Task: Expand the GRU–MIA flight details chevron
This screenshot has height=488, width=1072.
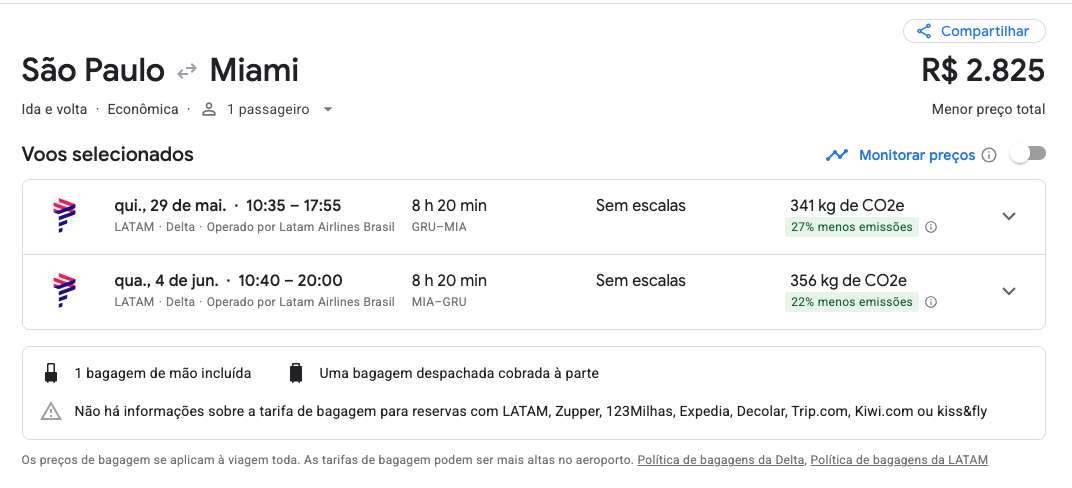Action: point(1009,216)
